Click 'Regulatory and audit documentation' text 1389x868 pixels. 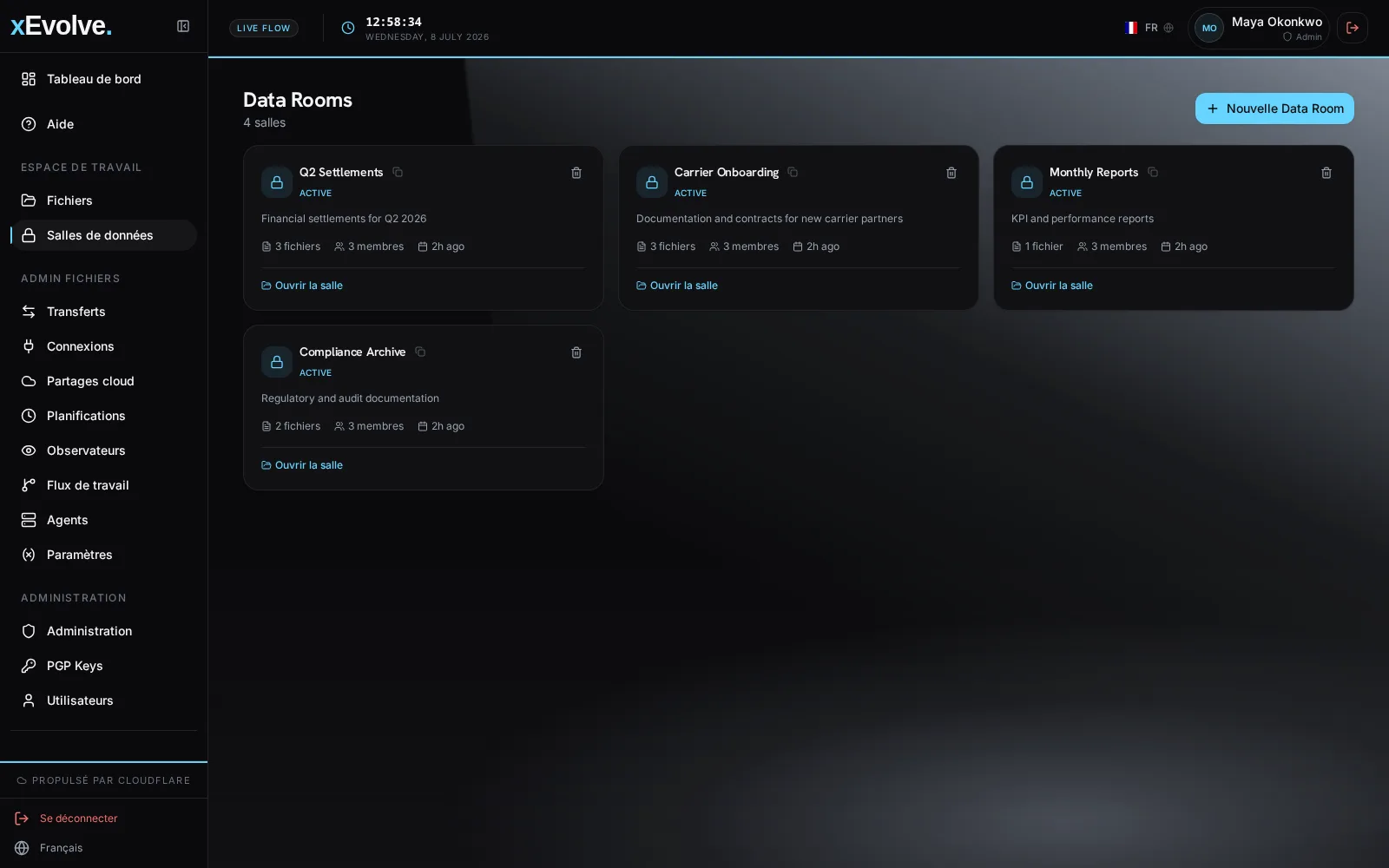350,398
